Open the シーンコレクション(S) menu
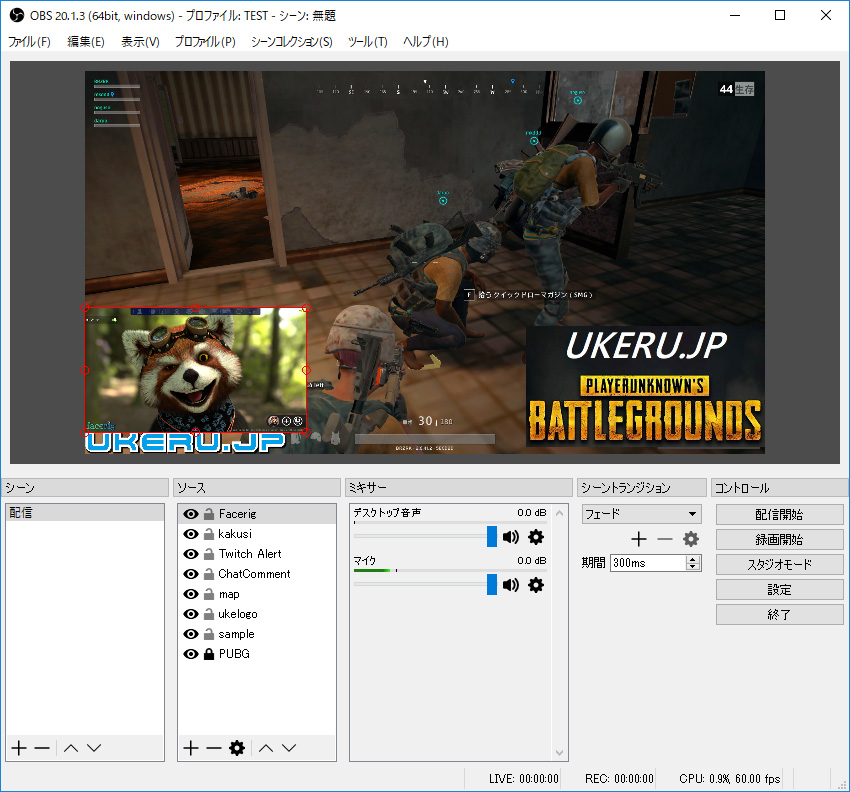Viewport: 850px width, 792px height. pos(291,42)
